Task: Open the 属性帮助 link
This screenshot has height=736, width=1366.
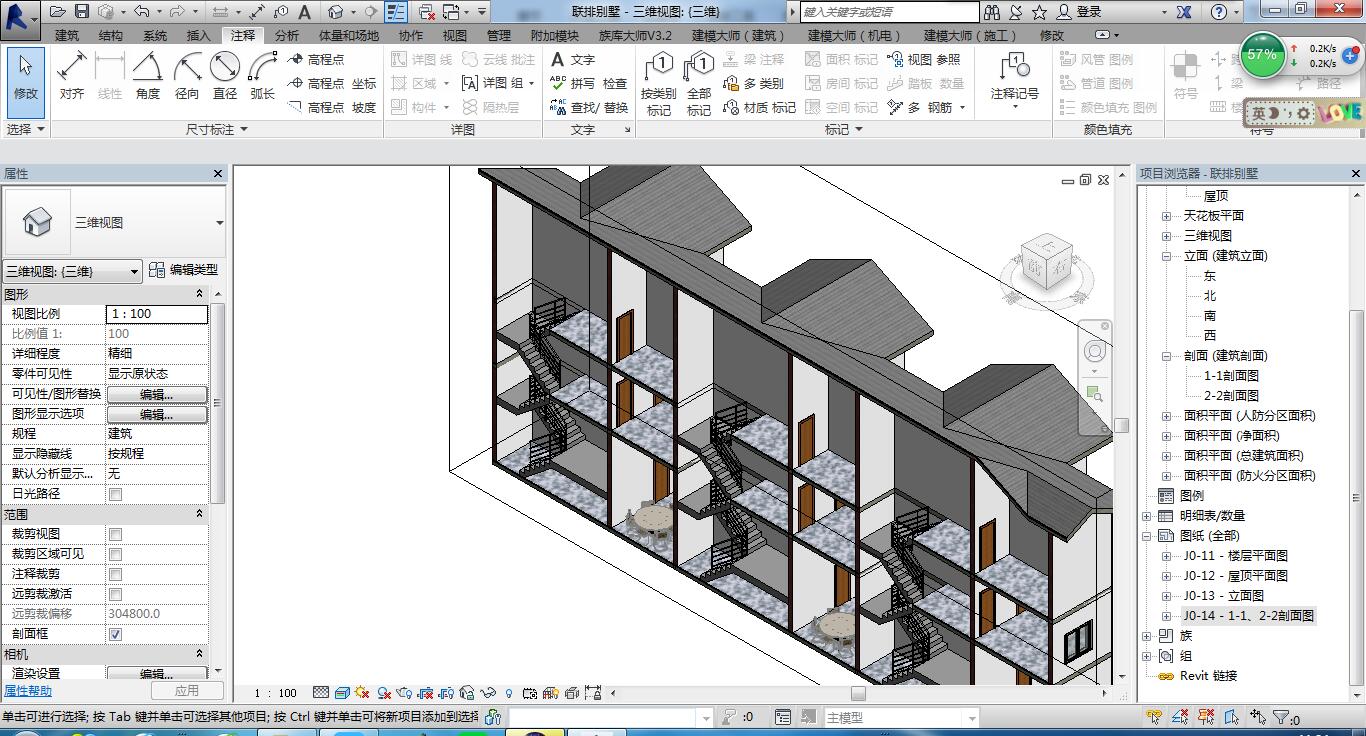Action: 28,691
